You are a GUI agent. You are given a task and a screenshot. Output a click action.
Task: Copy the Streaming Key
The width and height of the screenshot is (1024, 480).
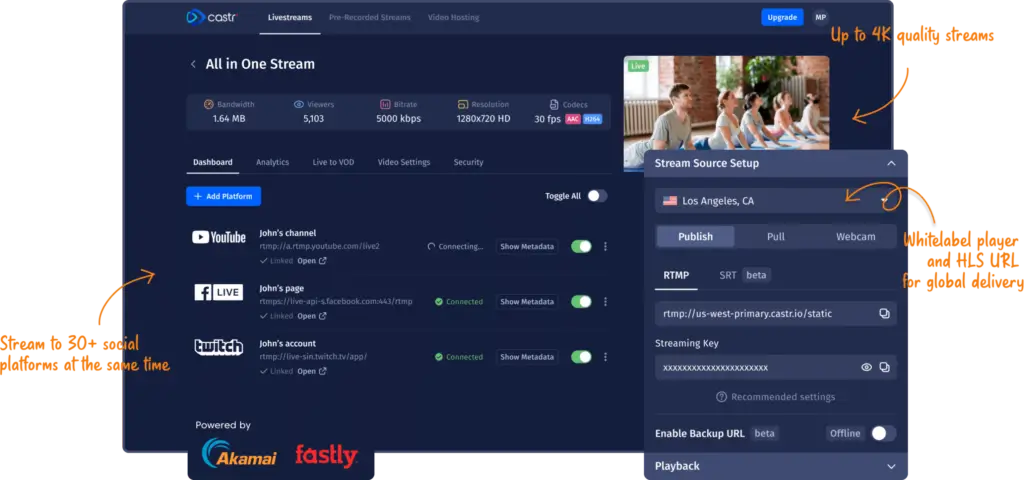coord(884,367)
